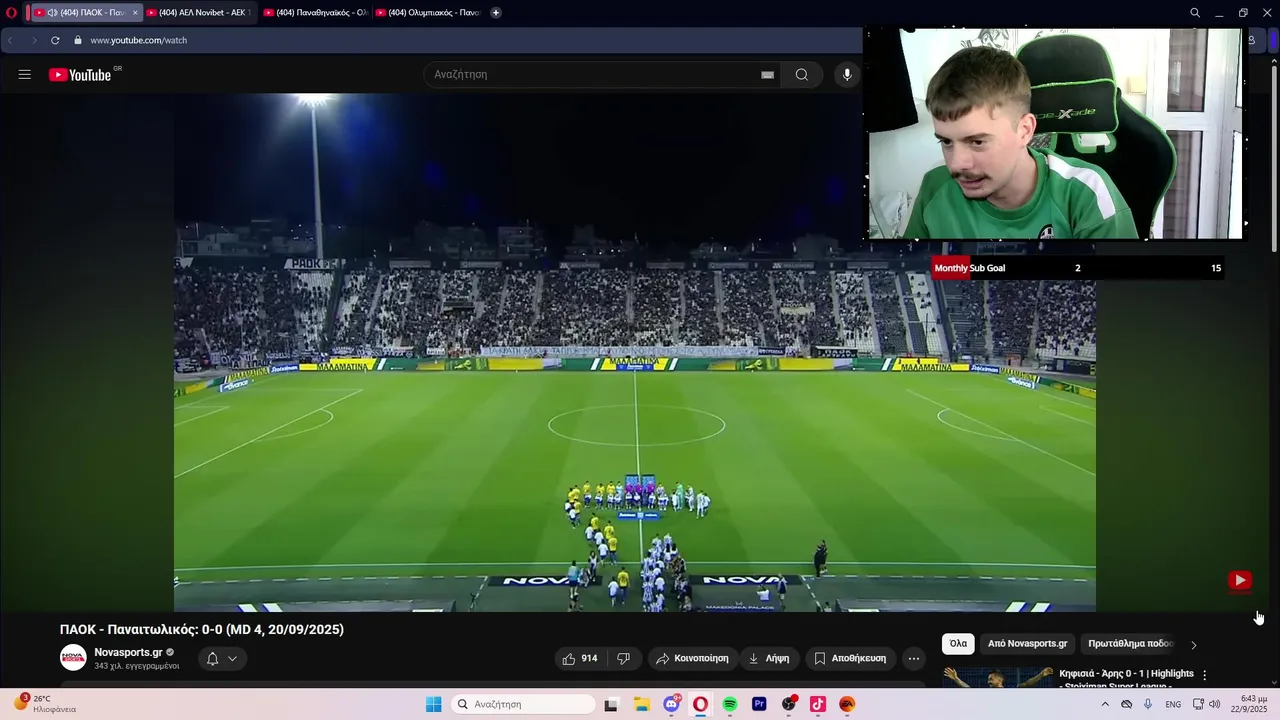Open Task View on taskbar

coord(611,704)
